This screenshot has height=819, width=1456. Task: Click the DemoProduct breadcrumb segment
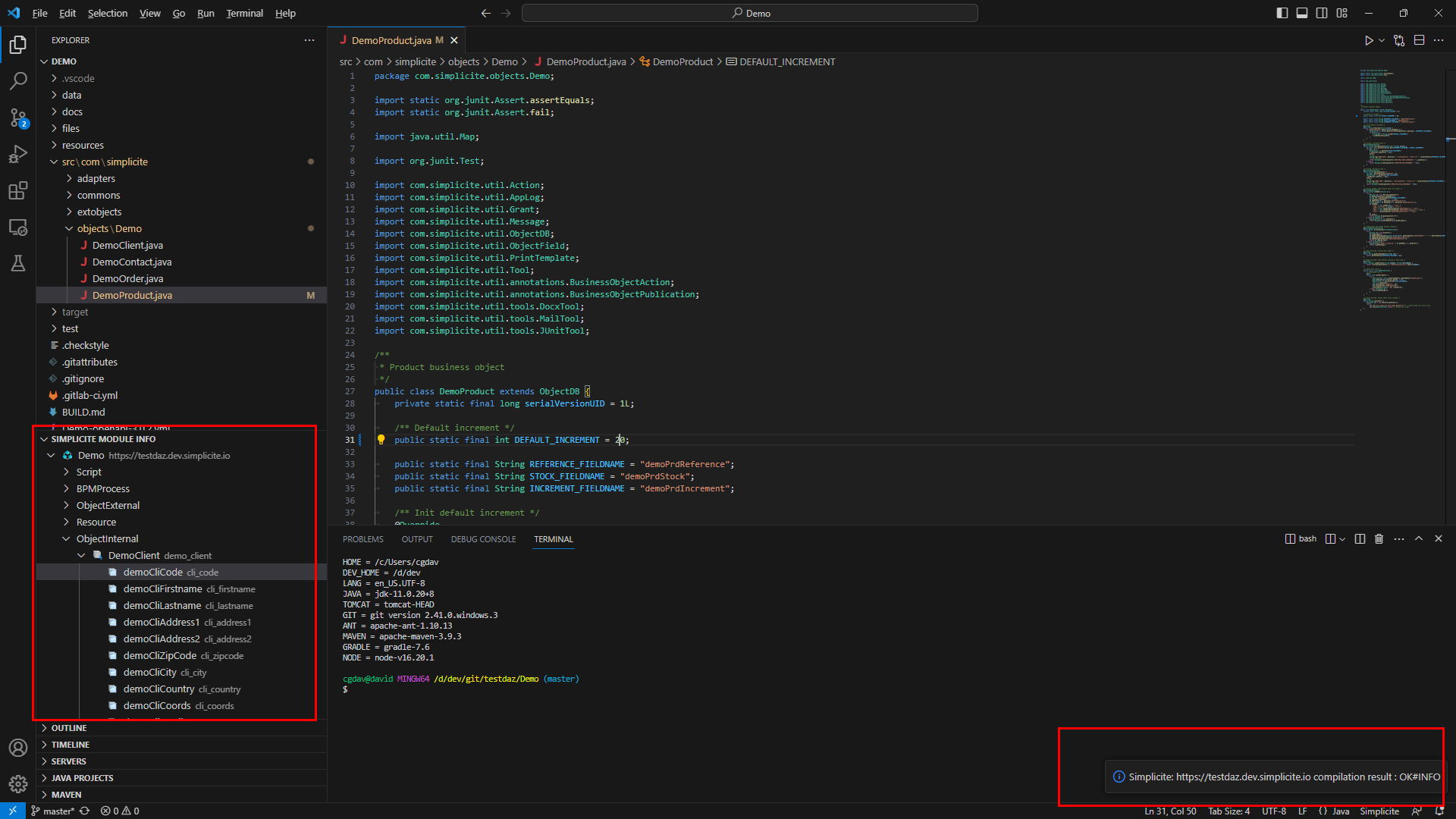(x=676, y=61)
